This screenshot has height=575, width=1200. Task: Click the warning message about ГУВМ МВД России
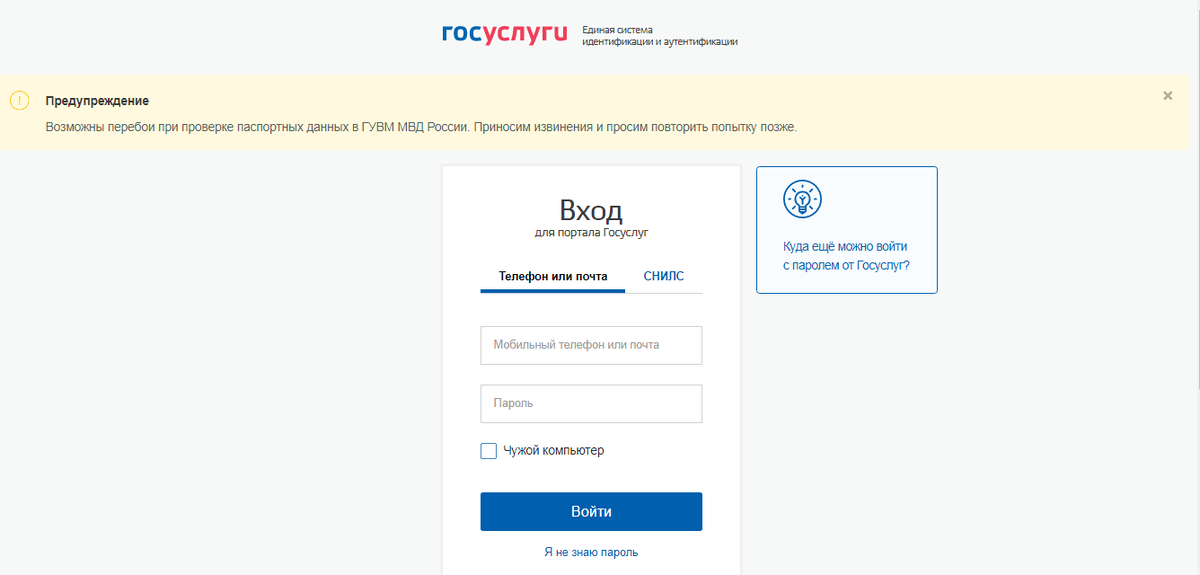coord(421,128)
